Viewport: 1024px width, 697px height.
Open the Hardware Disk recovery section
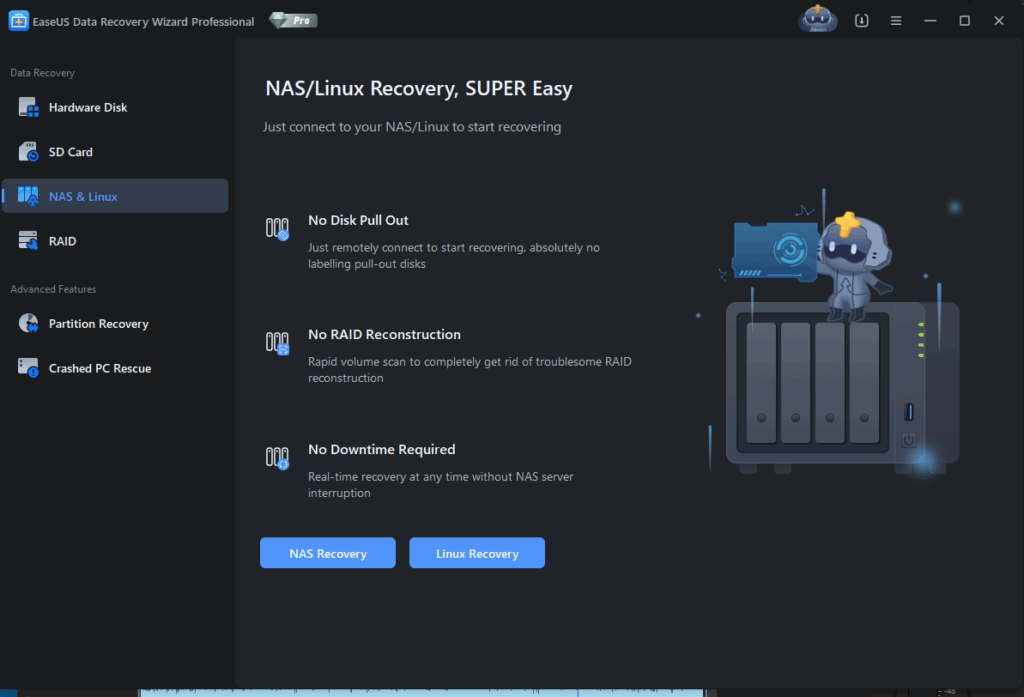pos(115,107)
